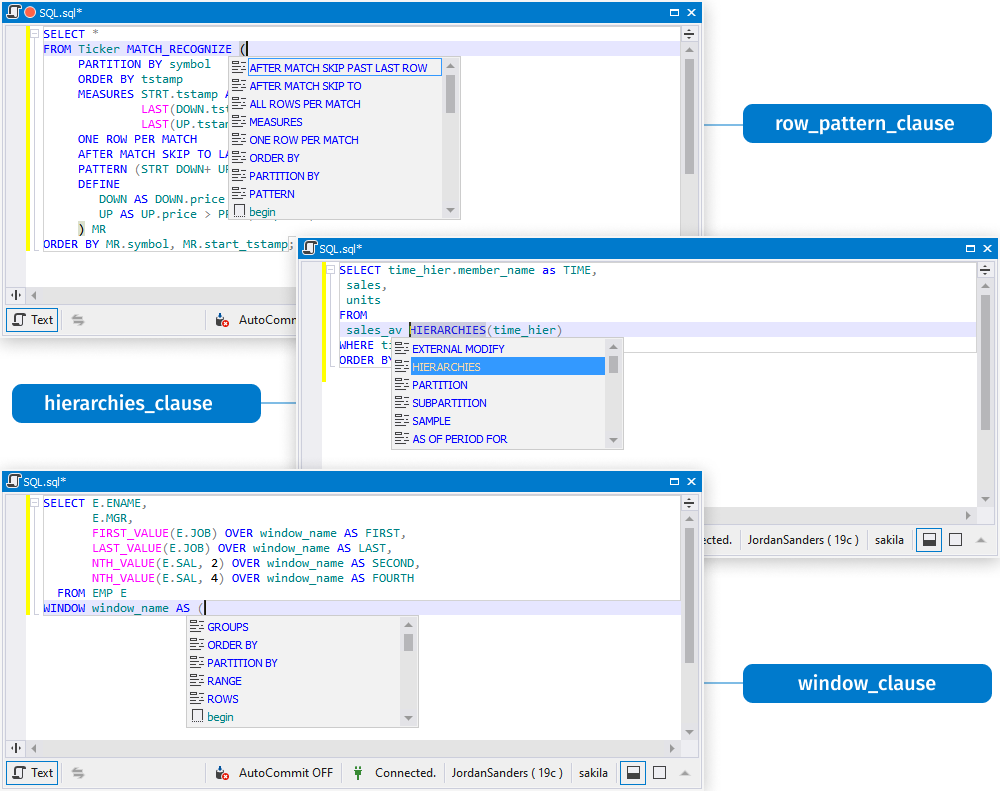1000x791 pixels.
Task: Click the SQL.sql document icon in title
Action: 13,12
